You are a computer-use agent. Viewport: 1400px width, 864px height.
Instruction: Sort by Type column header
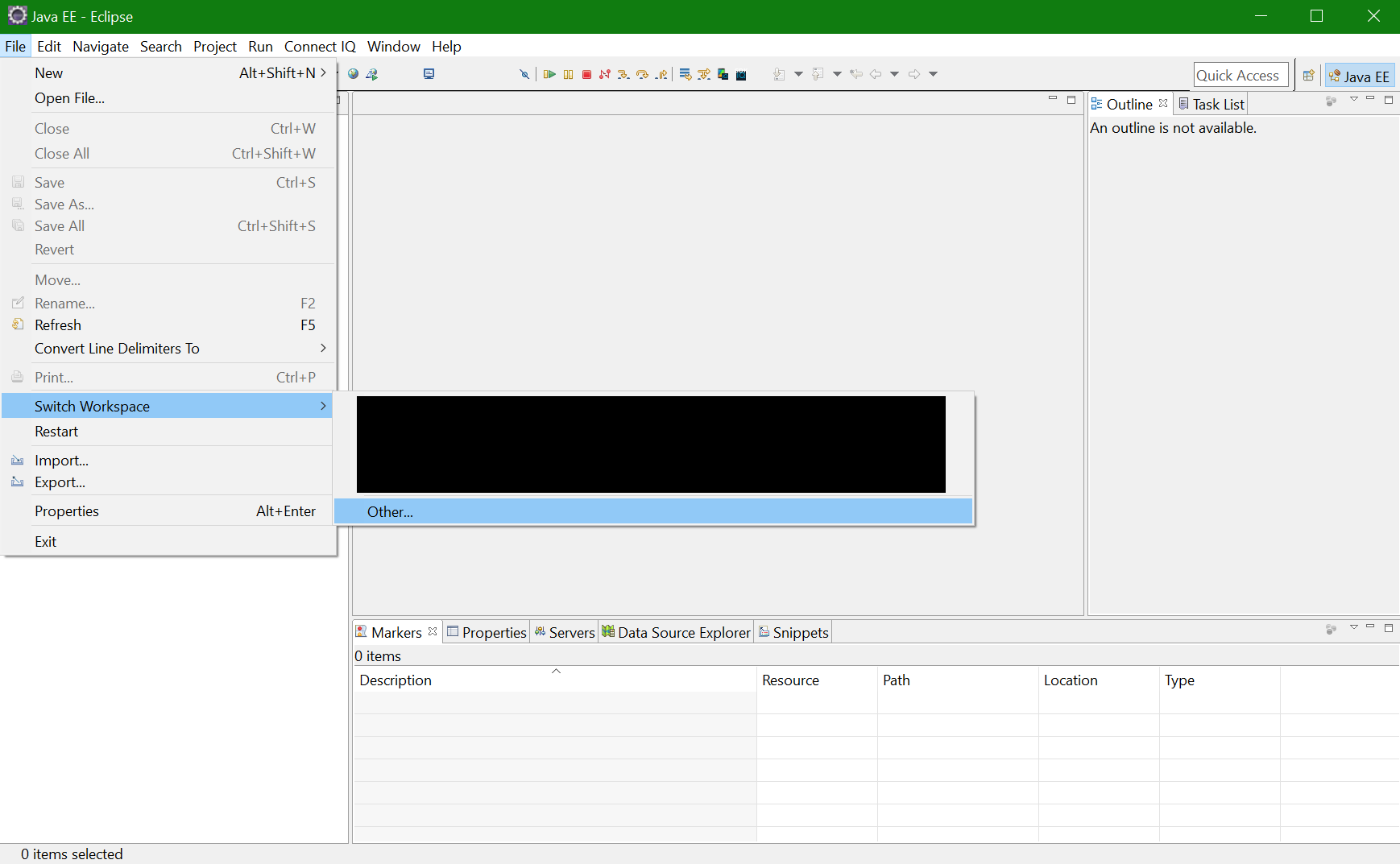coord(1220,680)
